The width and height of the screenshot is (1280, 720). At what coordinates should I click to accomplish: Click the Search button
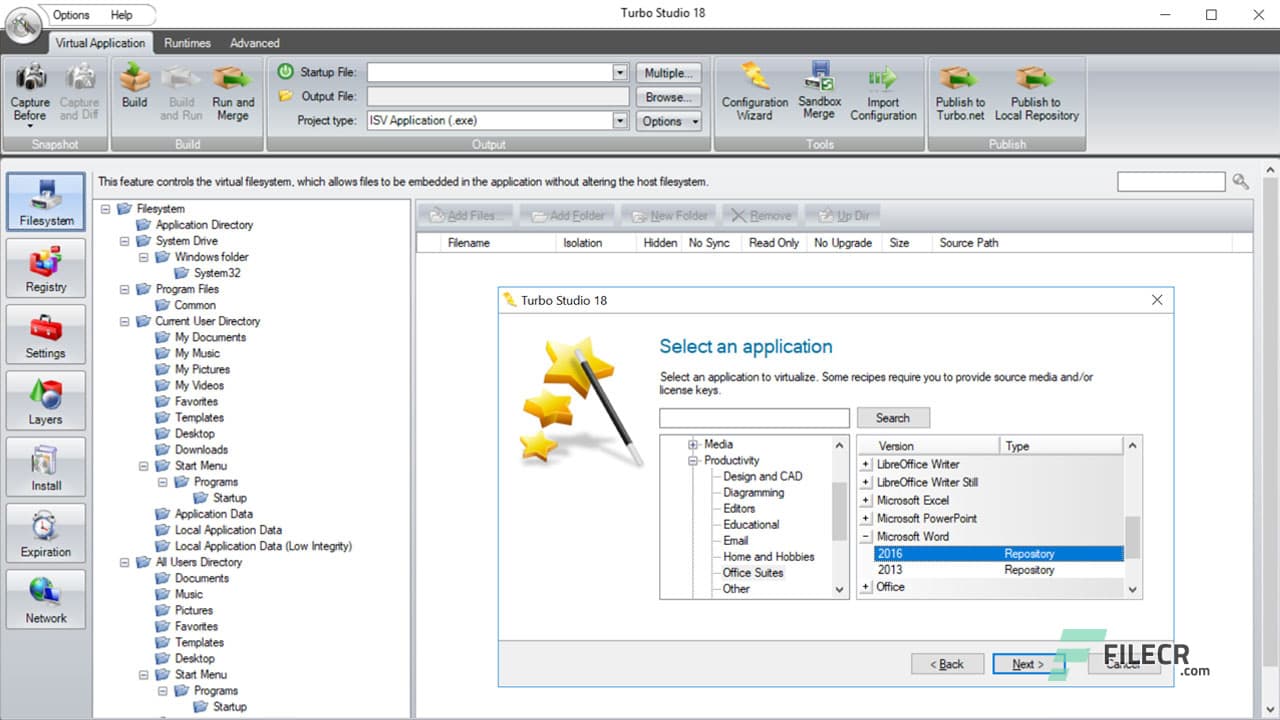pyautogui.click(x=893, y=417)
